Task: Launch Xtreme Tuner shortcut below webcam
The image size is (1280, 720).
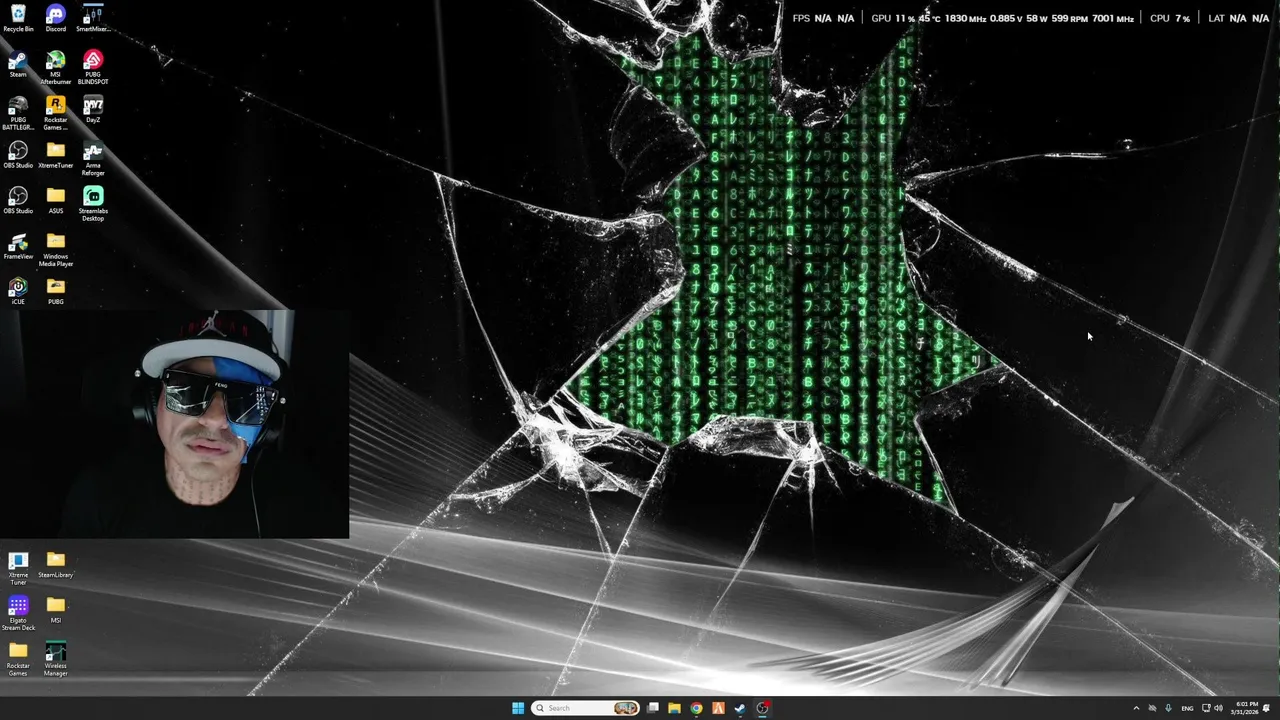Action: (18, 568)
